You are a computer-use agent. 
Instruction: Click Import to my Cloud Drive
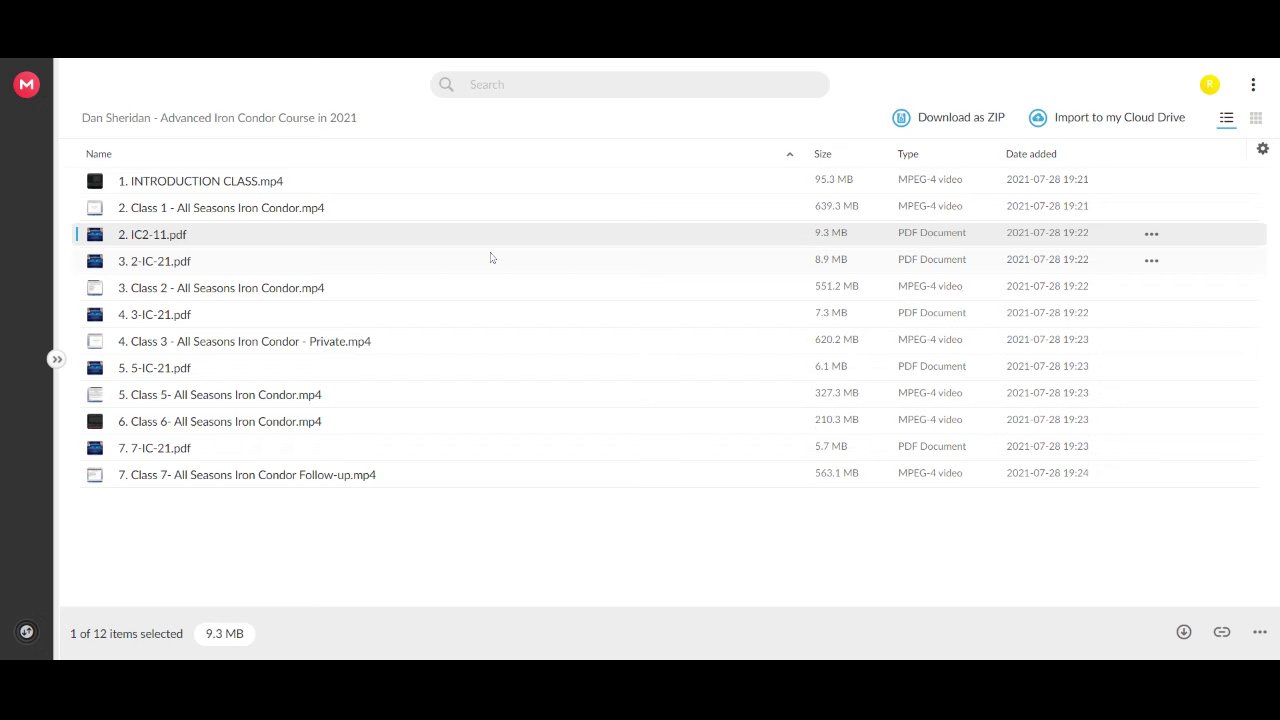[1107, 118]
